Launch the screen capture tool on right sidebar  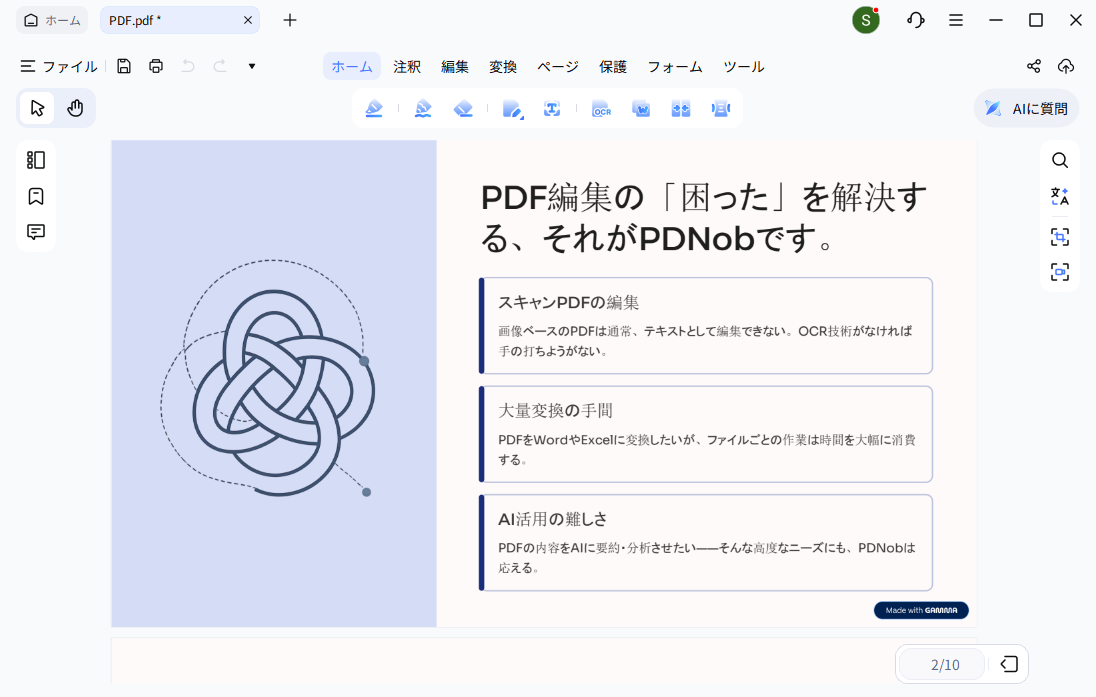(1060, 237)
